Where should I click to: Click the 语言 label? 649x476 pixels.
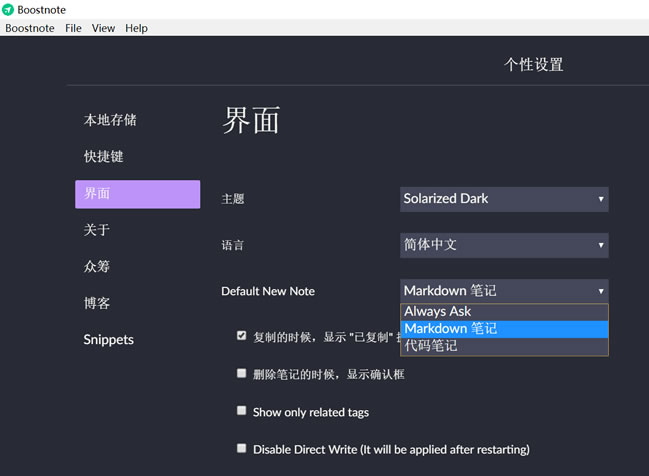[233, 245]
